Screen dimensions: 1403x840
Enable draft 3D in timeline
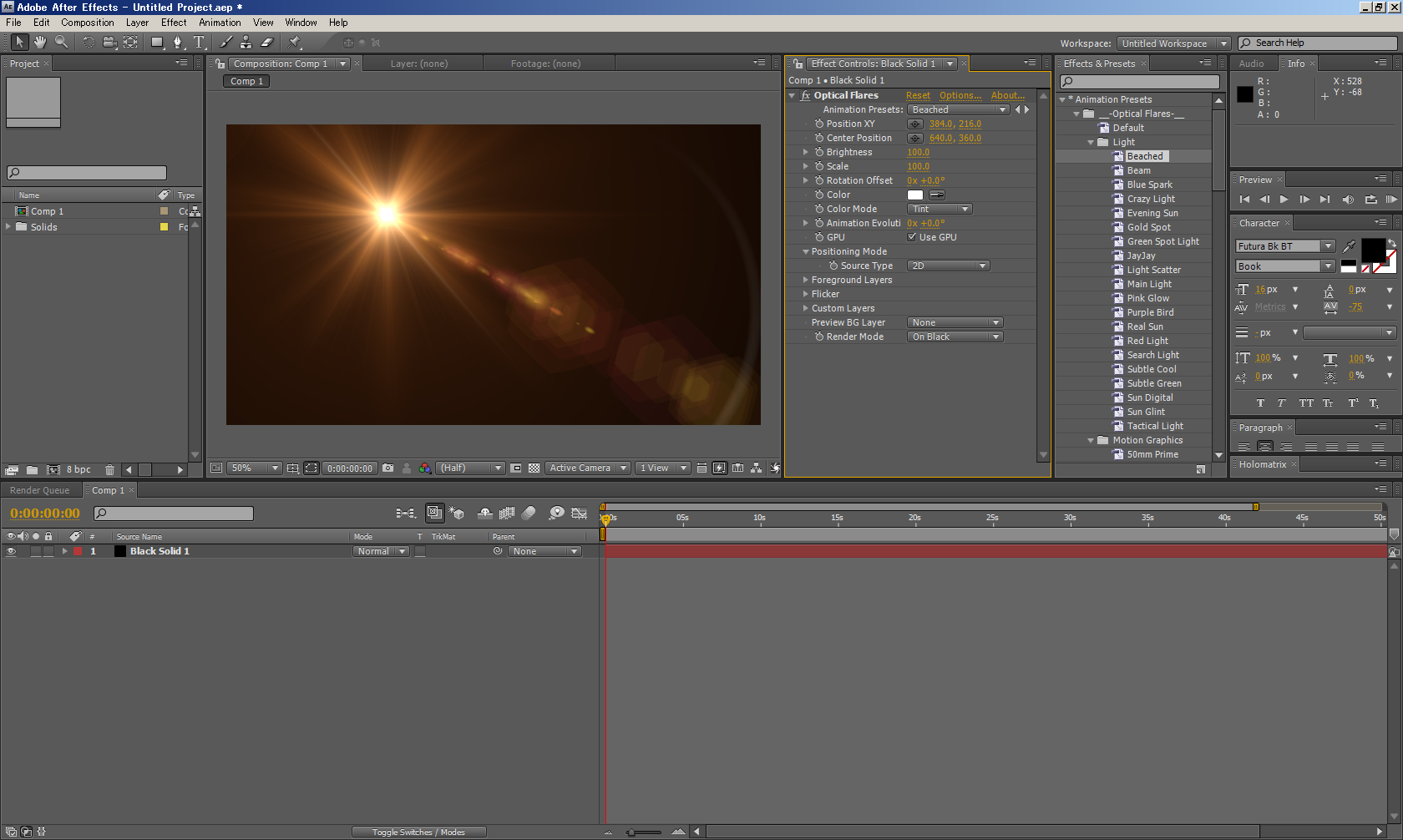pyautogui.click(x=457, y=513)
